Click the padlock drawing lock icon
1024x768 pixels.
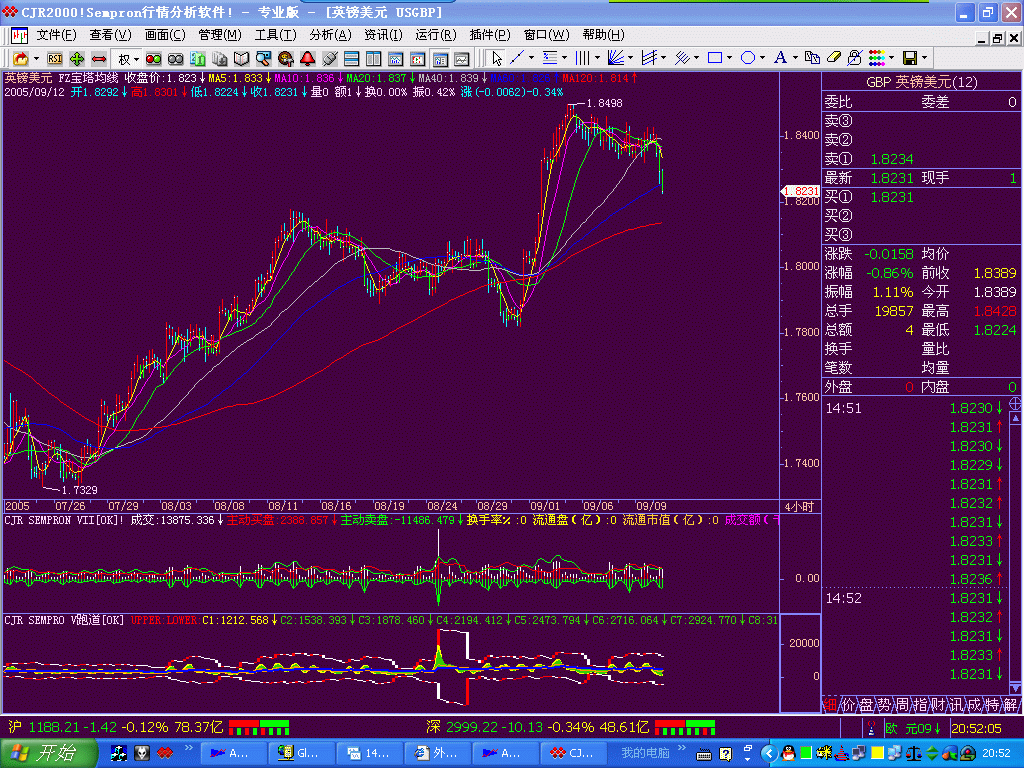point(855,58)
